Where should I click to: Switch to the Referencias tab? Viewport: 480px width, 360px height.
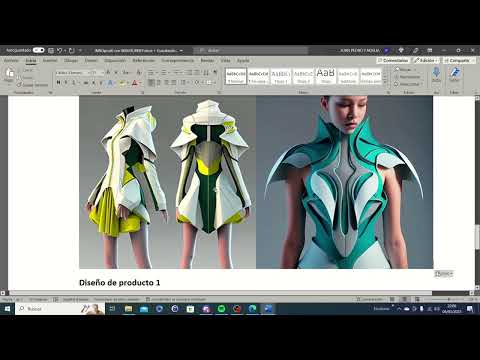click(x=144, y=60)
